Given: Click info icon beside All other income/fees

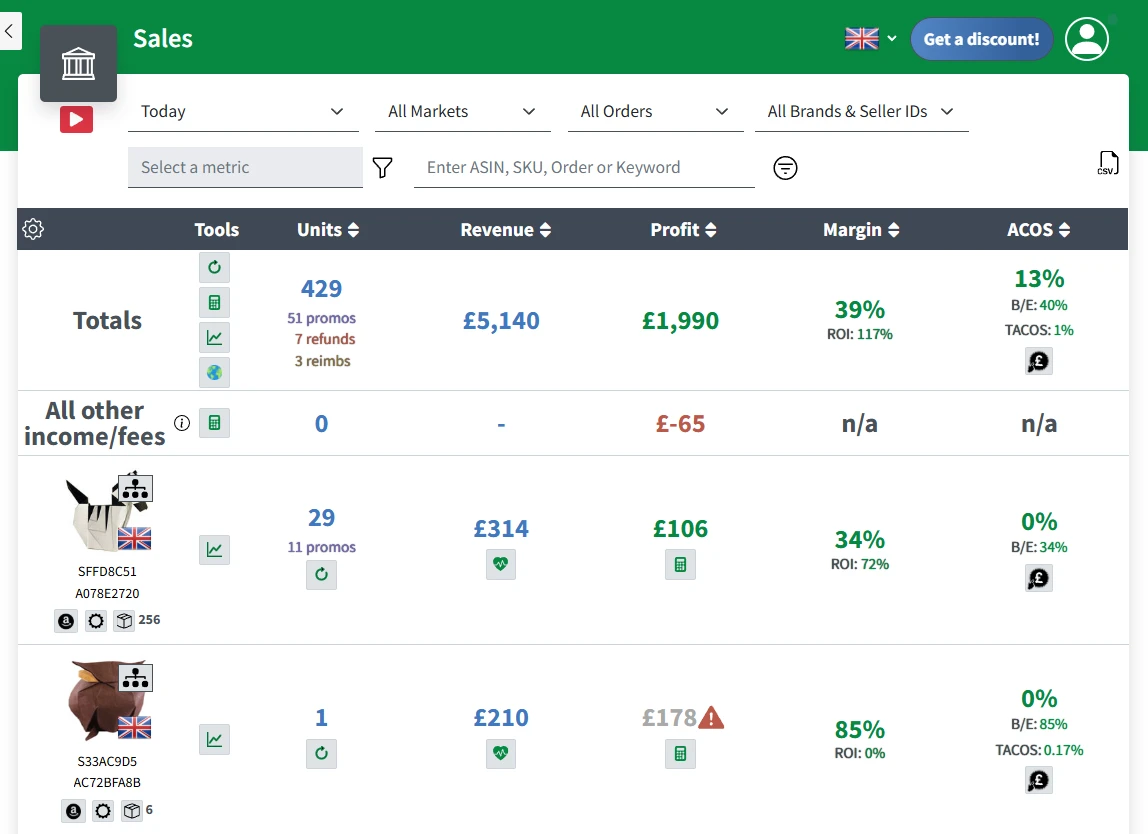Looking at the screenshot, I should [x=182, y=423].
